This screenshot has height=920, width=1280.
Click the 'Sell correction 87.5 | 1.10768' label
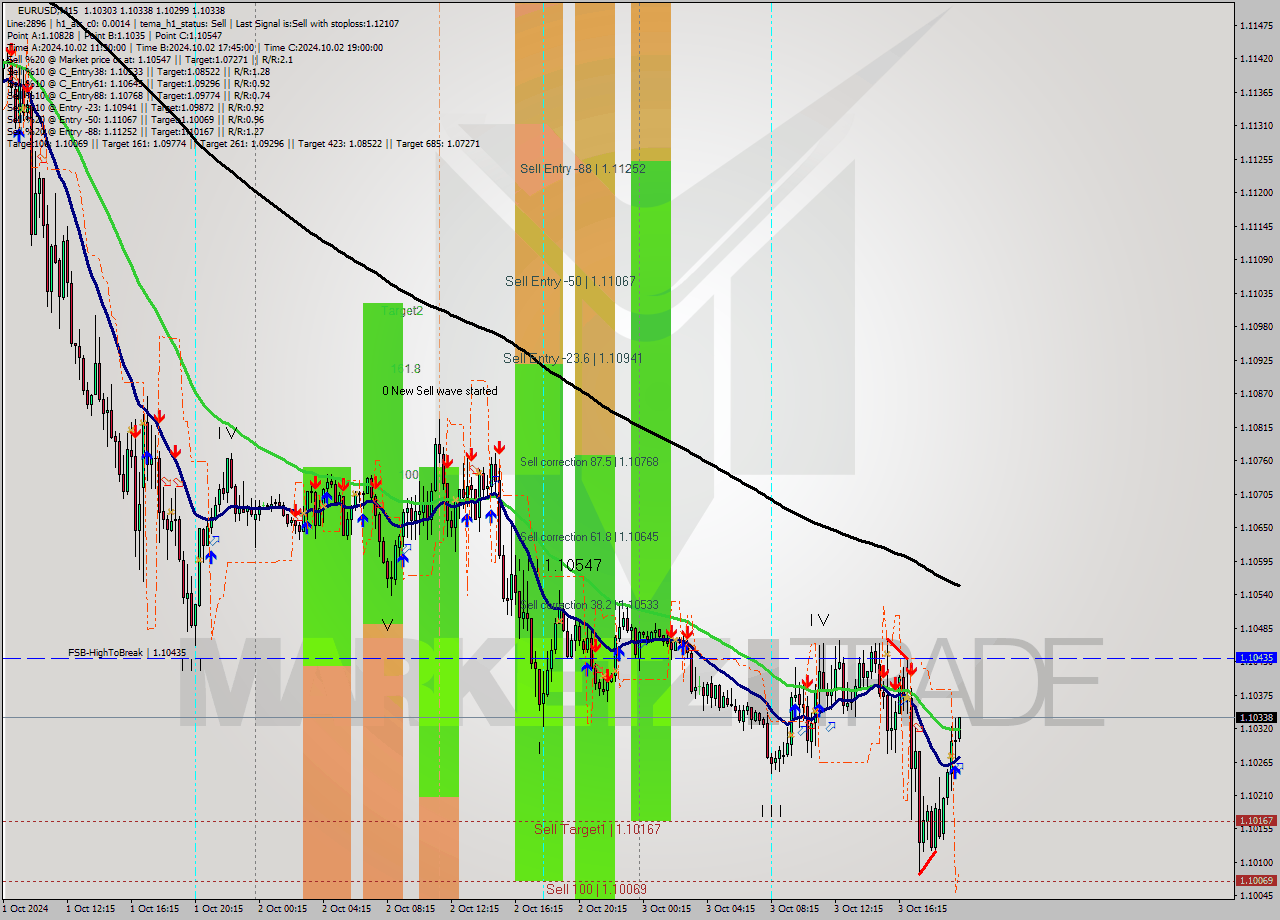[x=589, y=462]
